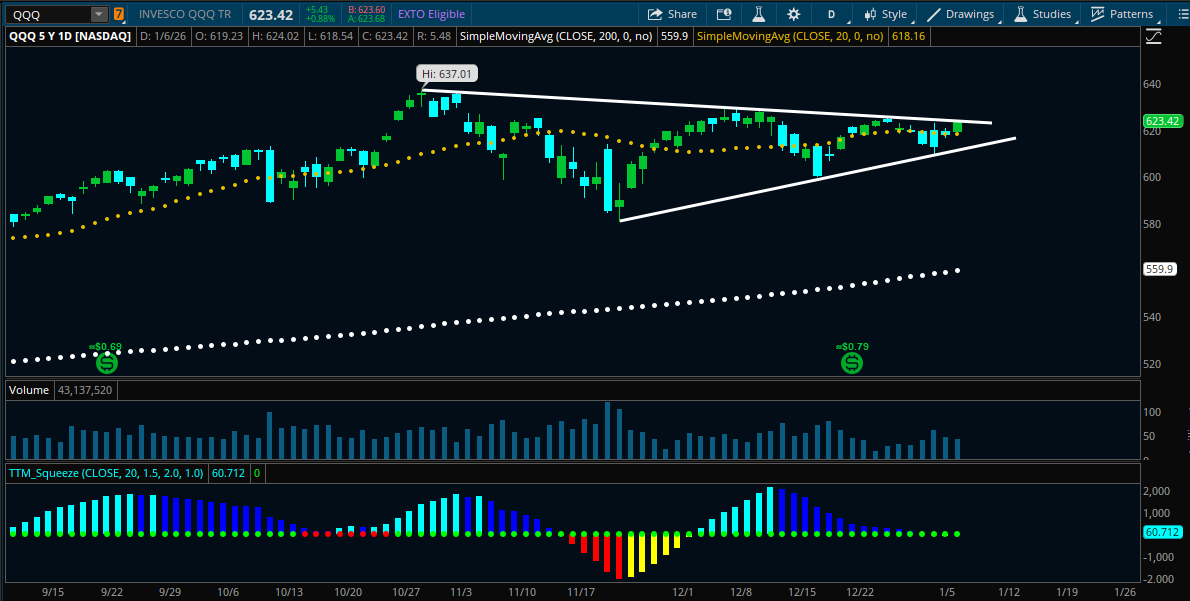Click the EXTO Eligible label
Image resolution: width=1190 pixels, height=601 pixels.
point(430,14)
